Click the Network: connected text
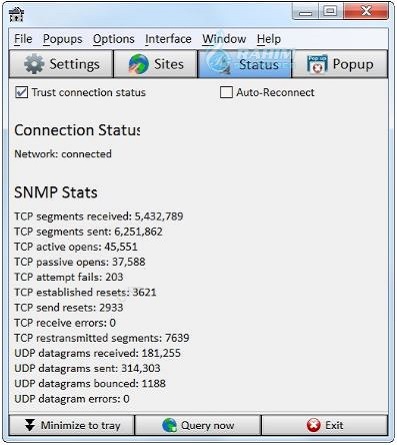Screen dimensions: 397x445 point(63,154)
